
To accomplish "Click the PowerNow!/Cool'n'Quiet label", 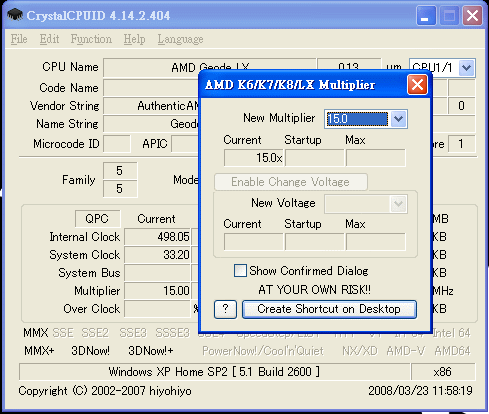I will (263, 351).
